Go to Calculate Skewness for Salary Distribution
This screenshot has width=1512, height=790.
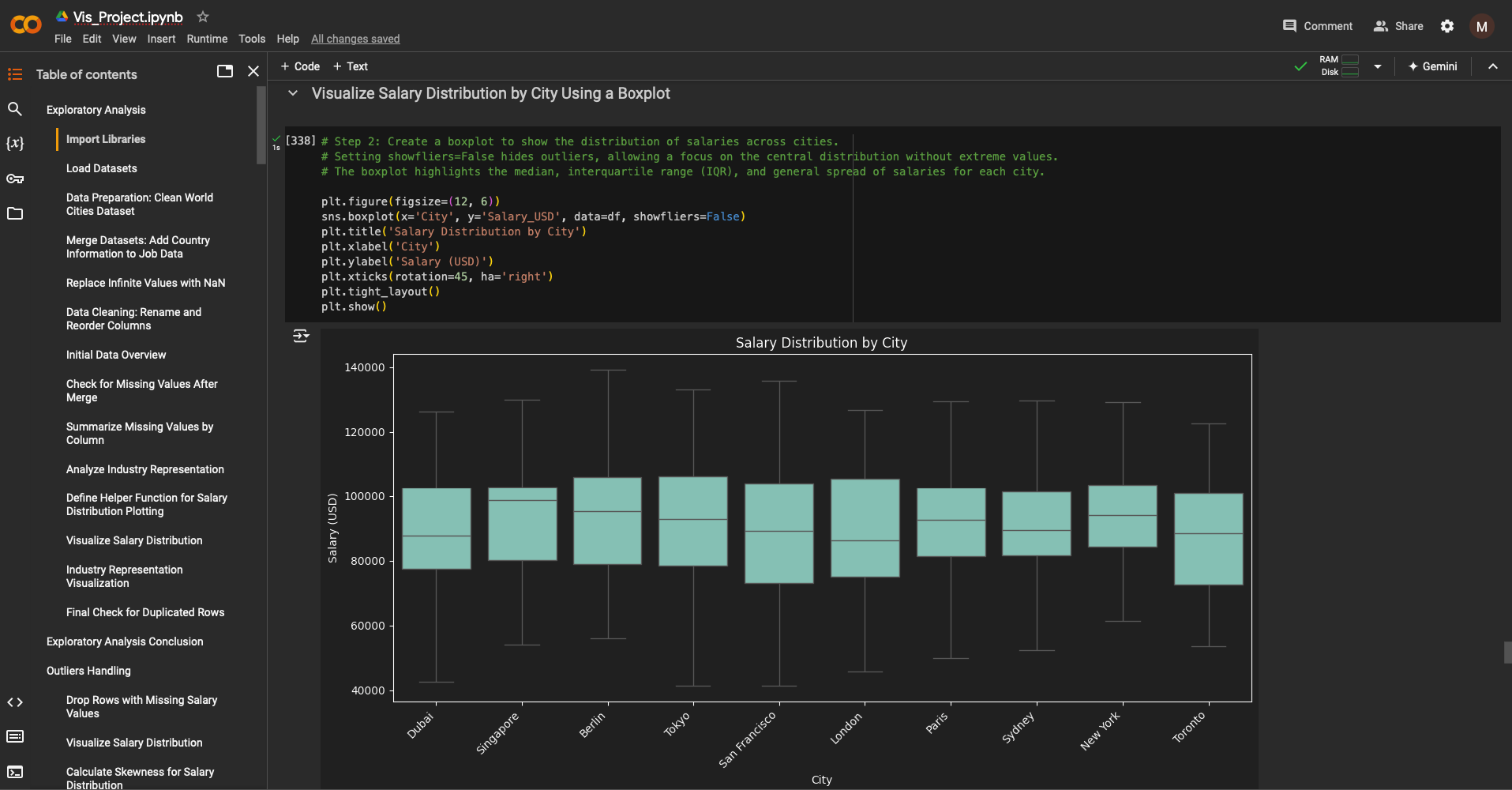141,778
